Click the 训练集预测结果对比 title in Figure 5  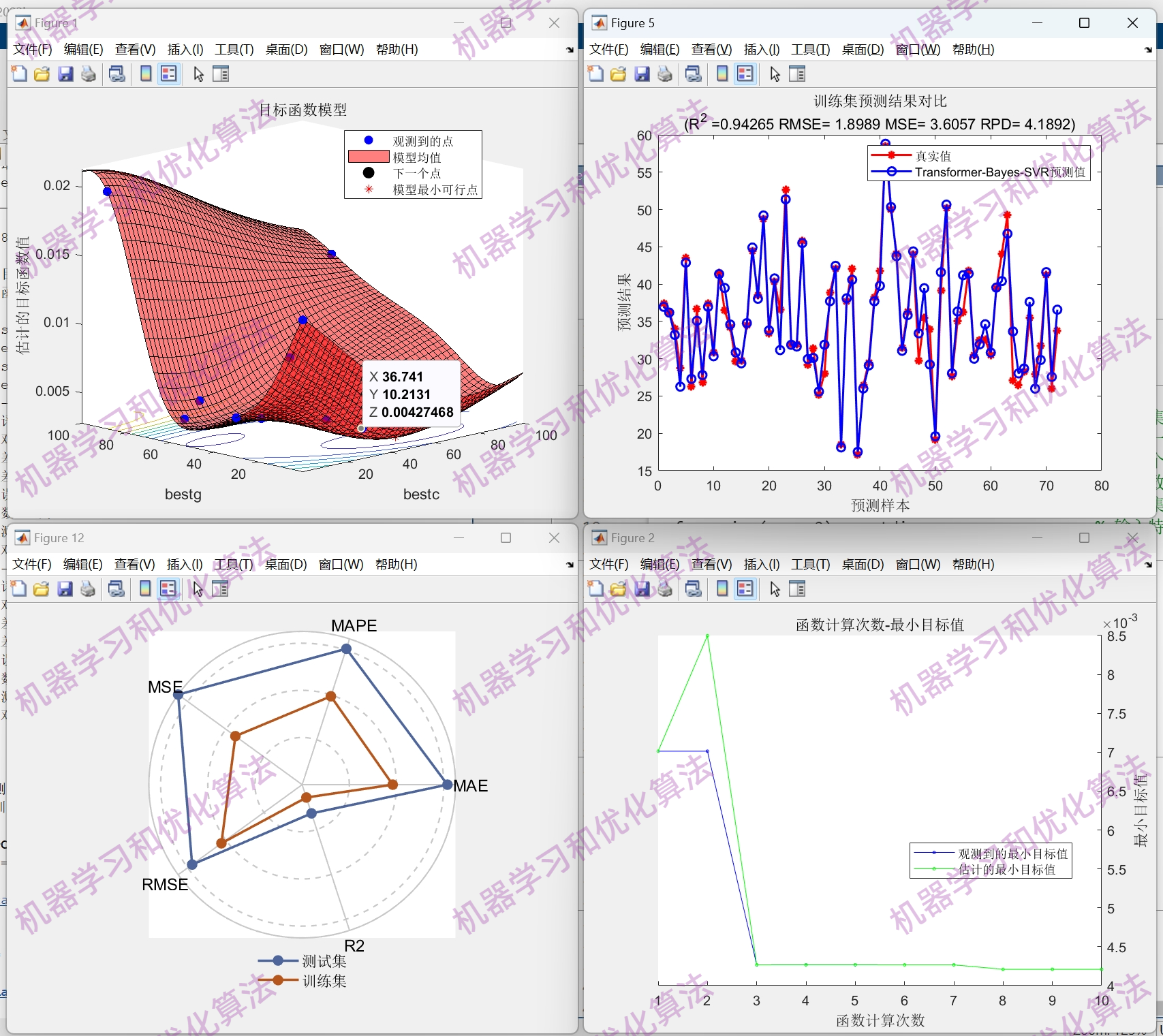pyautogui.click(x=880, y=101)
